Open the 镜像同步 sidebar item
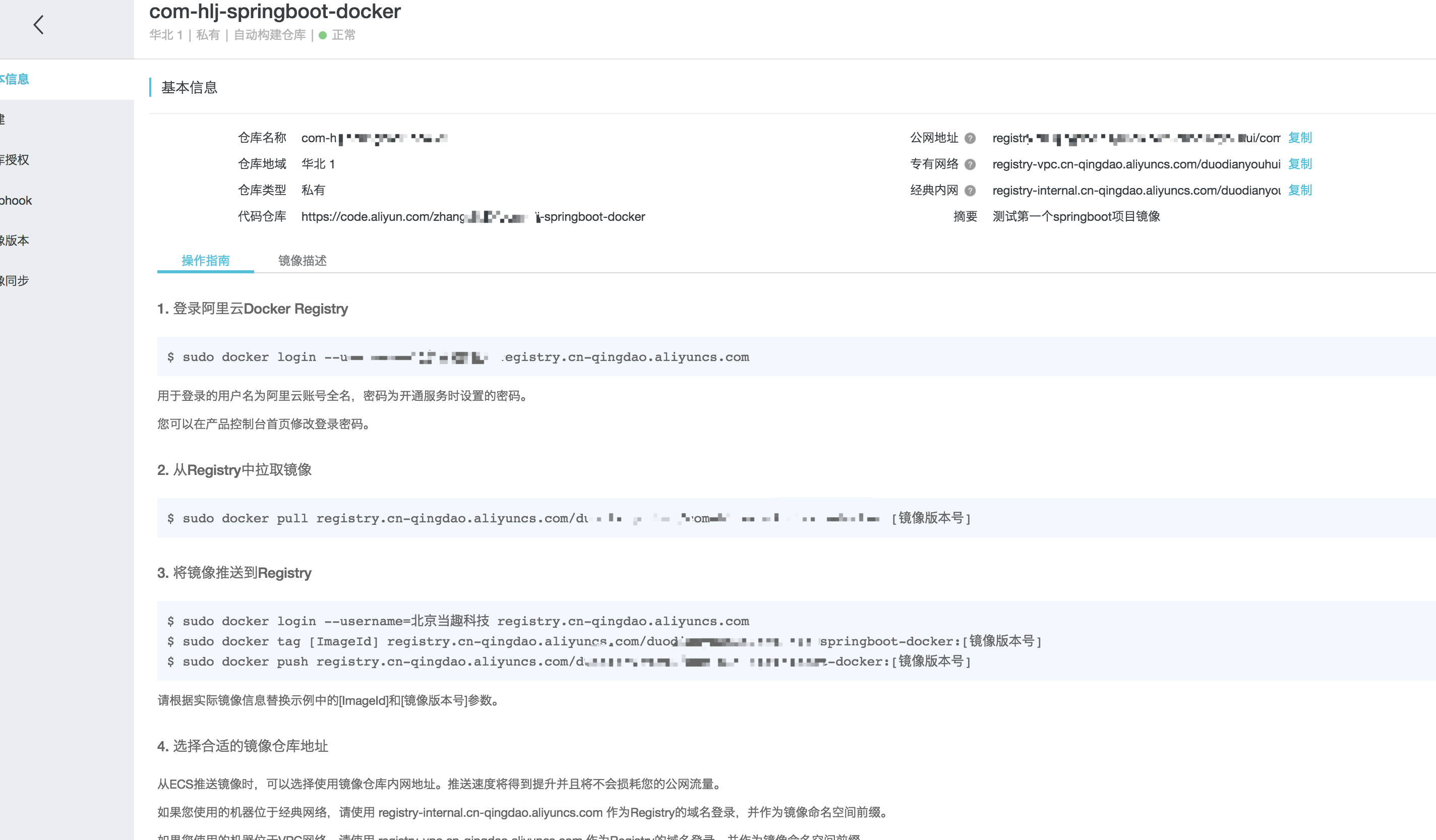This screenshot has height=840, width=1436. (16, 281)
